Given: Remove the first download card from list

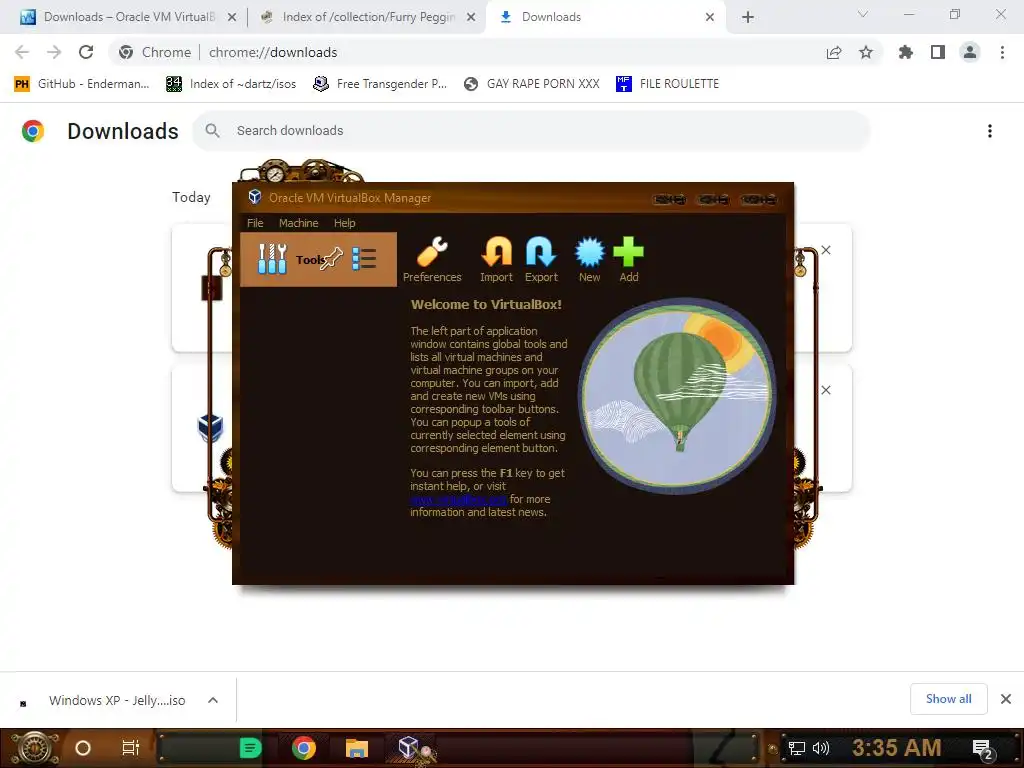Looking at the screenshot, I should [826, 250].
